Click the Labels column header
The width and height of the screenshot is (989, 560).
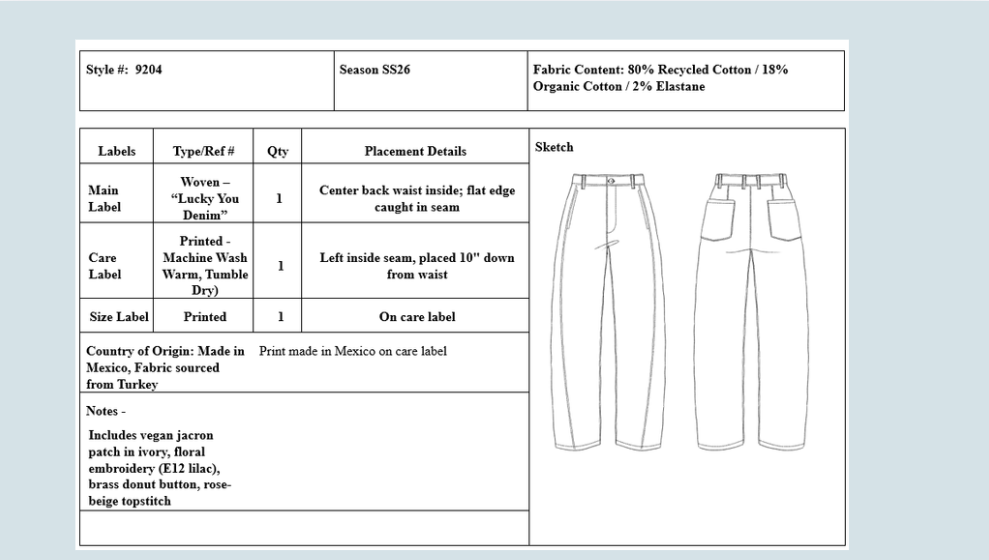click(x=117, y=151)
